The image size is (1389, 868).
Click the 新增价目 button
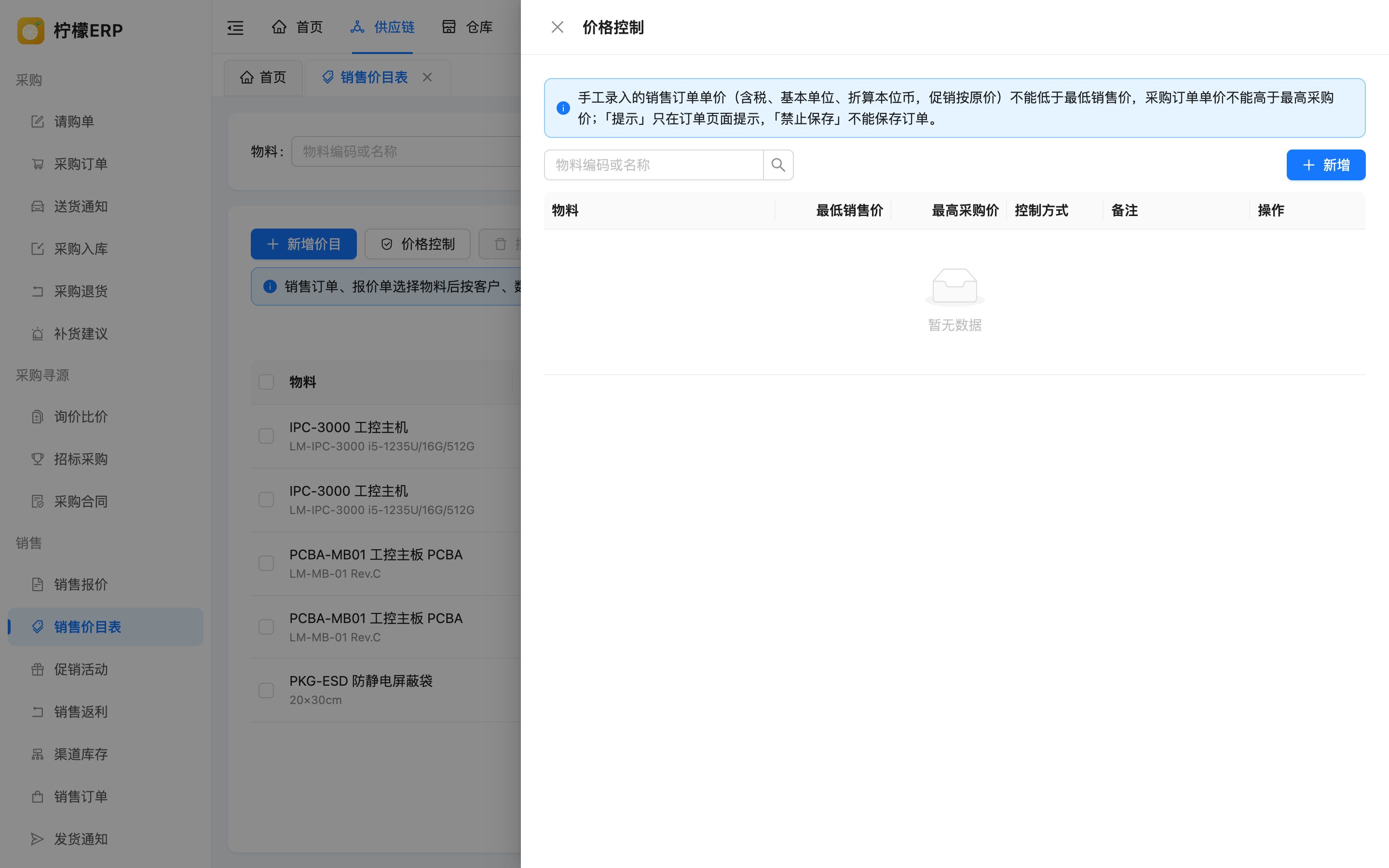tap(304, 244)
